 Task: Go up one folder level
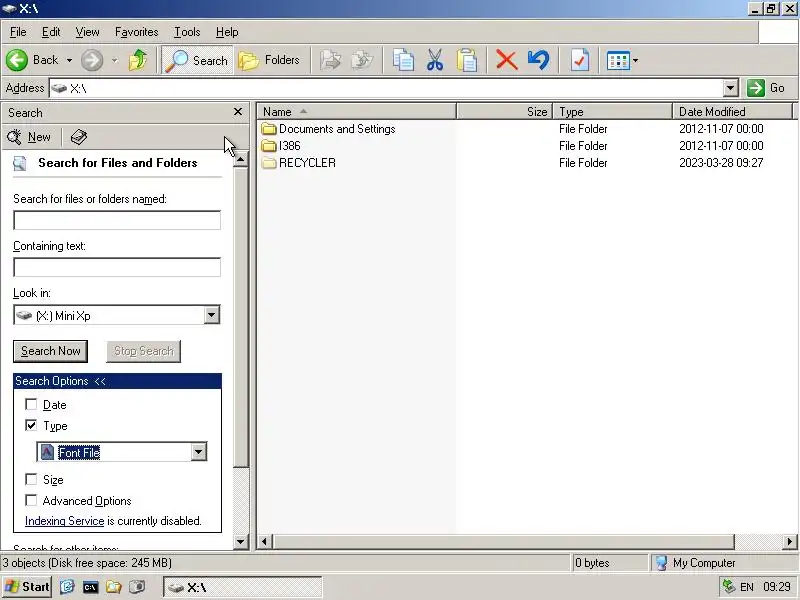click(138, 60)
